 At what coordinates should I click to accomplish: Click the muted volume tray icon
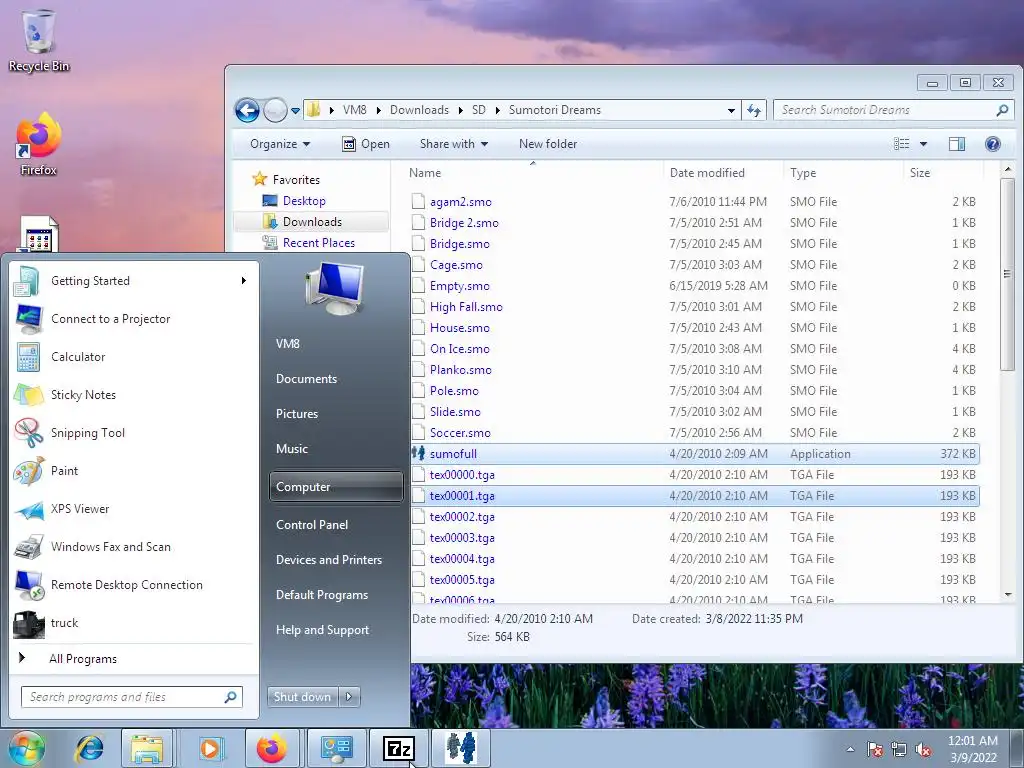click(923, 749)
